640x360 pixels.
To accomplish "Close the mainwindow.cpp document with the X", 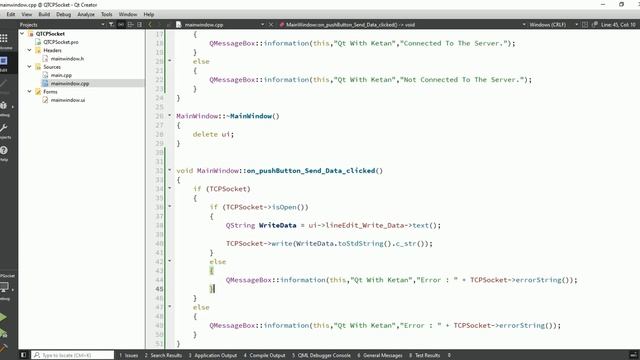I will [271, 24].
